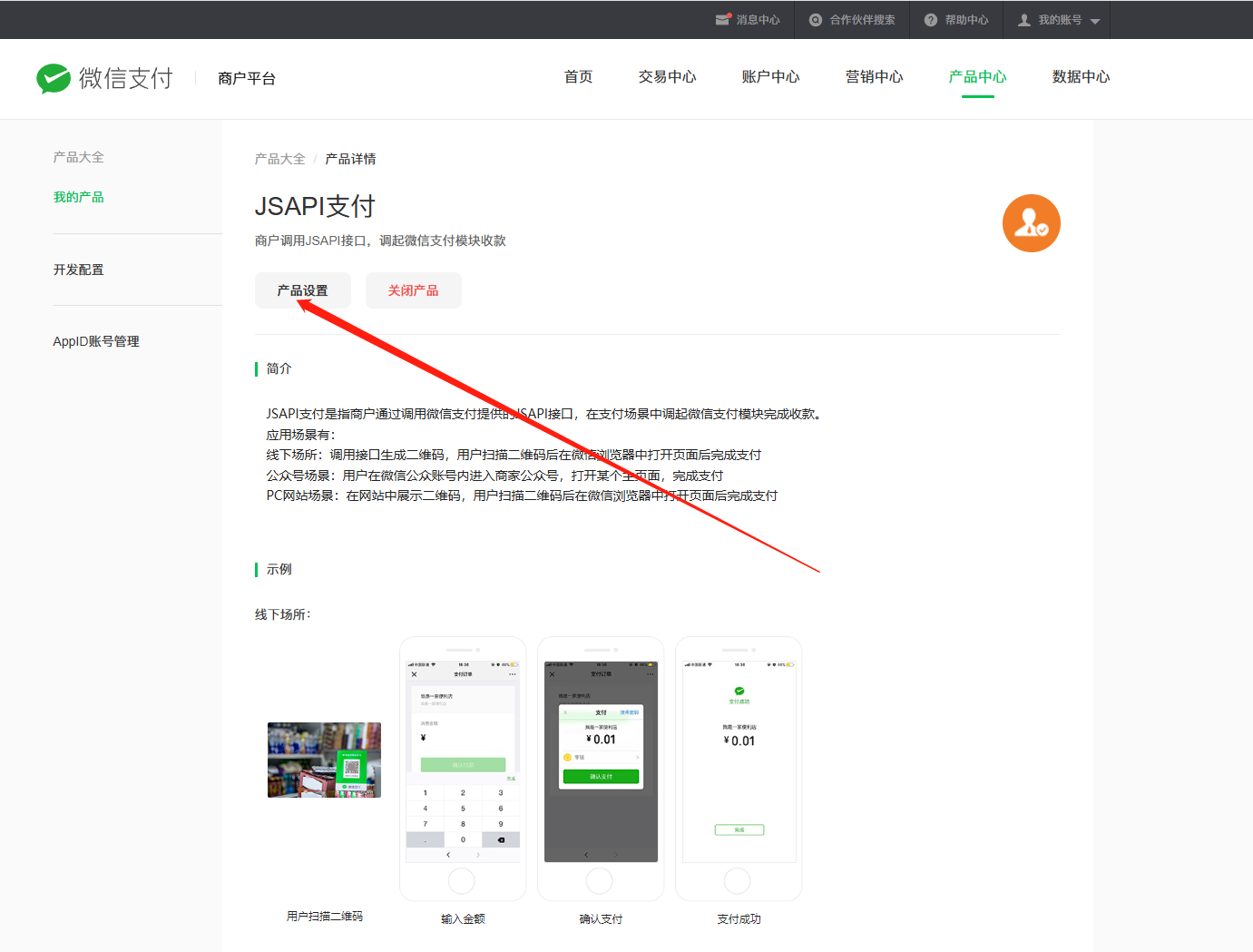This screenshot has height=952, width=1253.
Task: Open 消息中心 in top bar
Action: pos(758,20)
